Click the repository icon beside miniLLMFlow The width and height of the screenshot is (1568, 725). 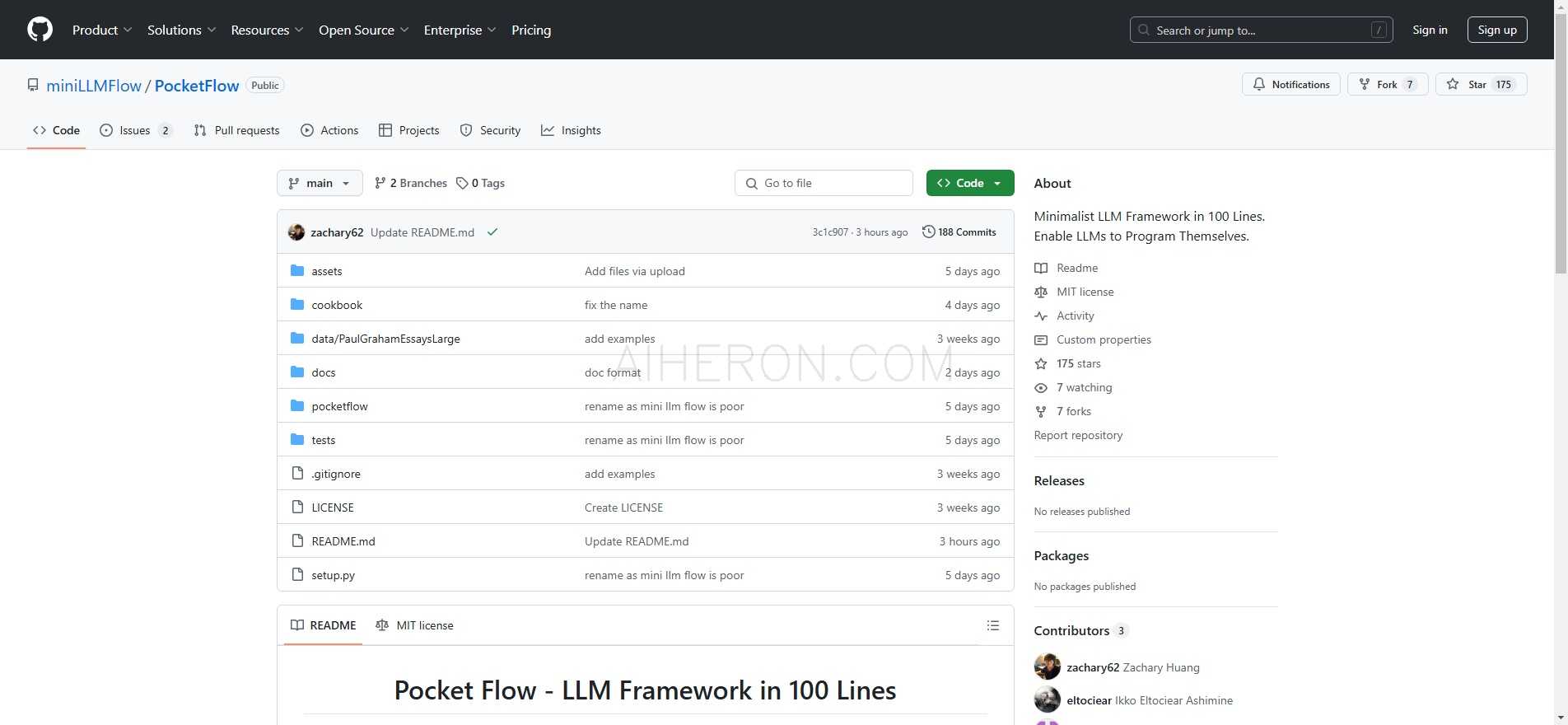33,86
